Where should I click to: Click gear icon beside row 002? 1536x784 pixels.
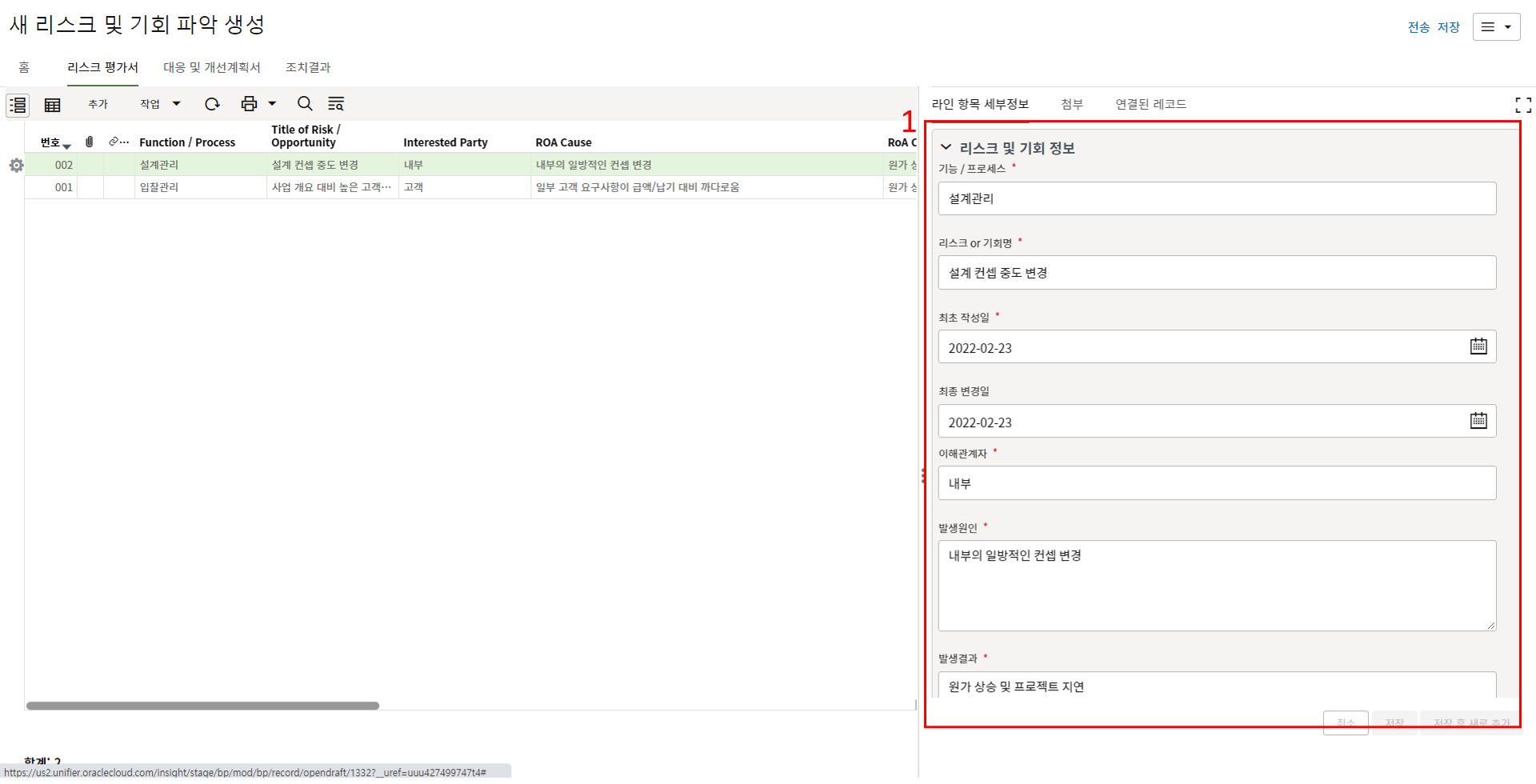[16, 166]
